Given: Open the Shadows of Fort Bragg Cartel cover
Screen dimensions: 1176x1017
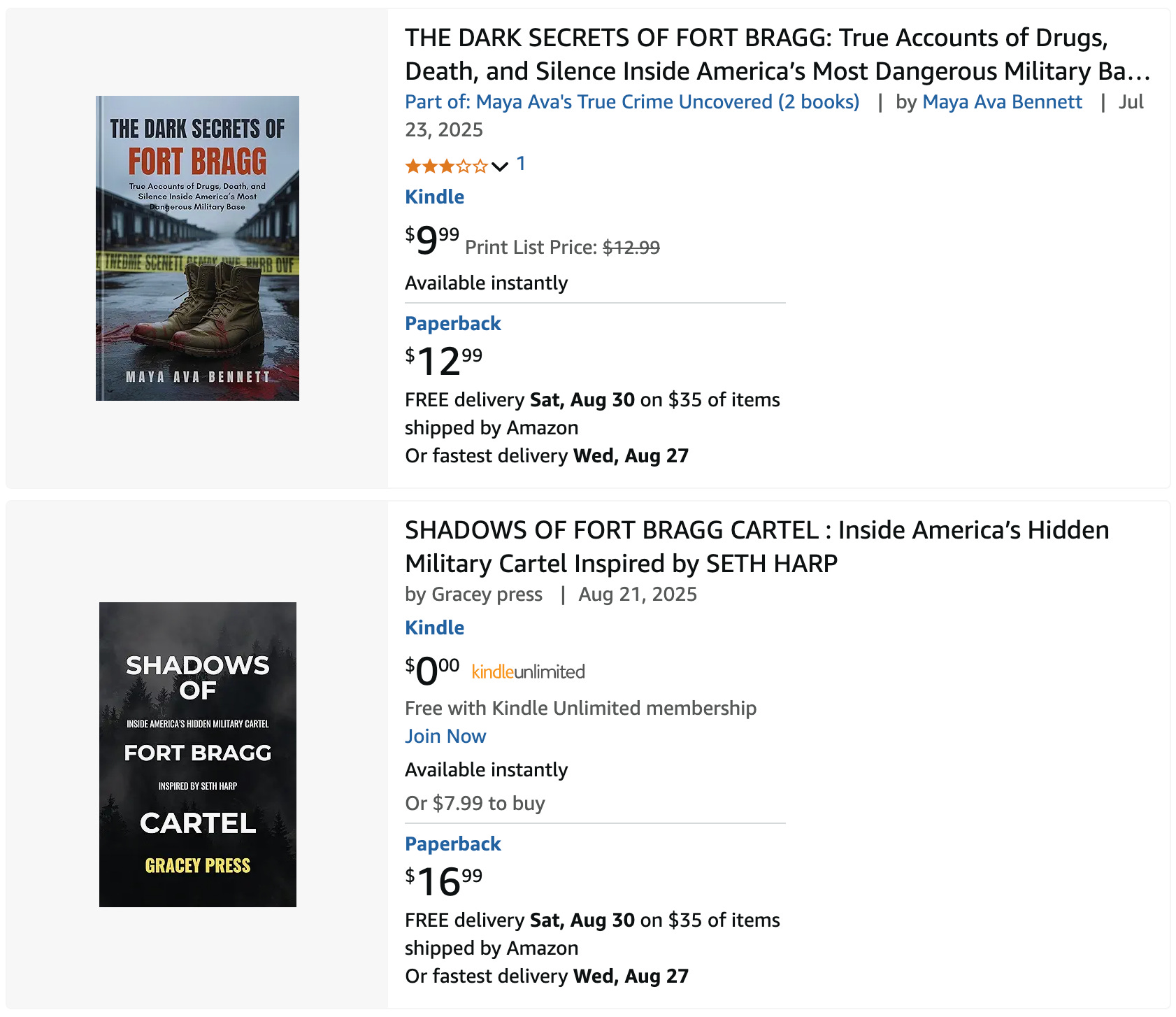Looking at the screenshot, I should coord(197,754).
